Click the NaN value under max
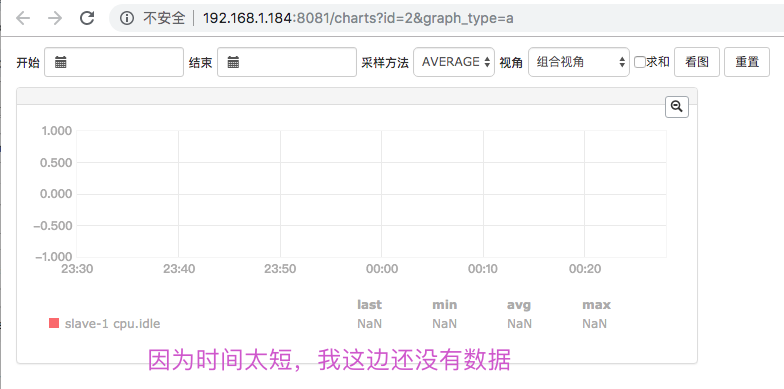The width and height of the screenshot is (784, 389). pos(594,324)
